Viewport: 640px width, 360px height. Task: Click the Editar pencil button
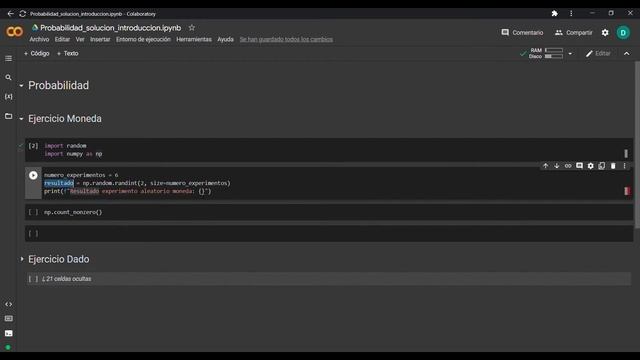[598, 53]
